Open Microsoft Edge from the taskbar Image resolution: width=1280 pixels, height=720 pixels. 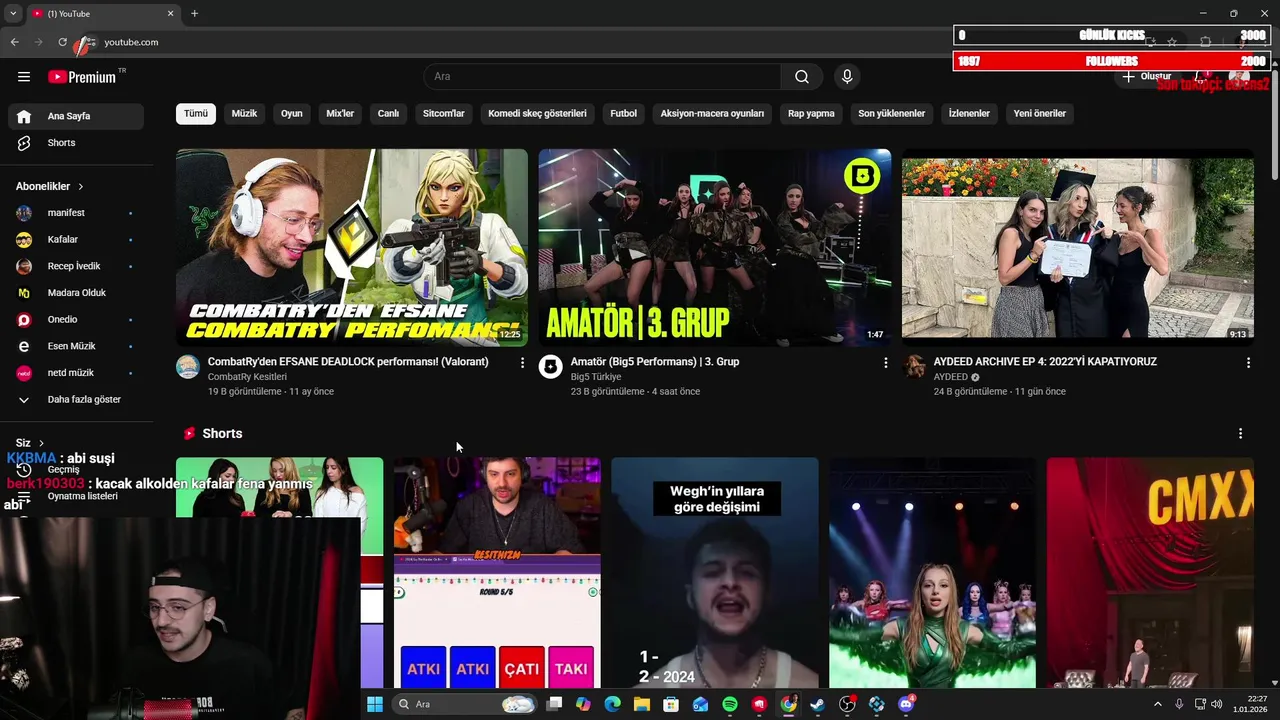(612, 704)
